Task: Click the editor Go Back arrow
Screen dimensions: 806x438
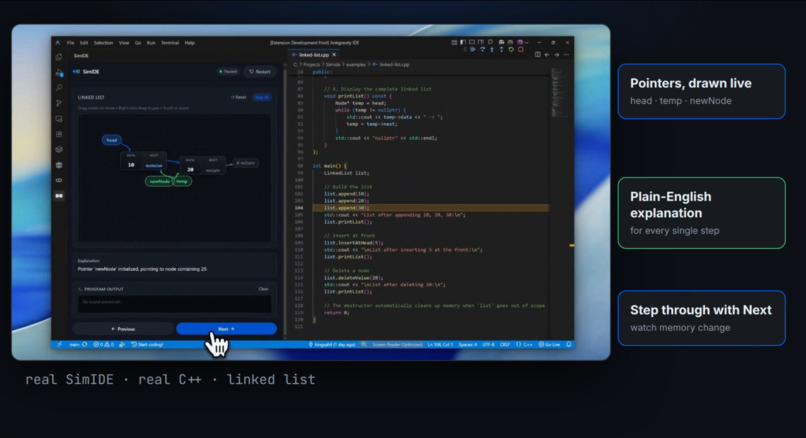Action: (547, 54)
